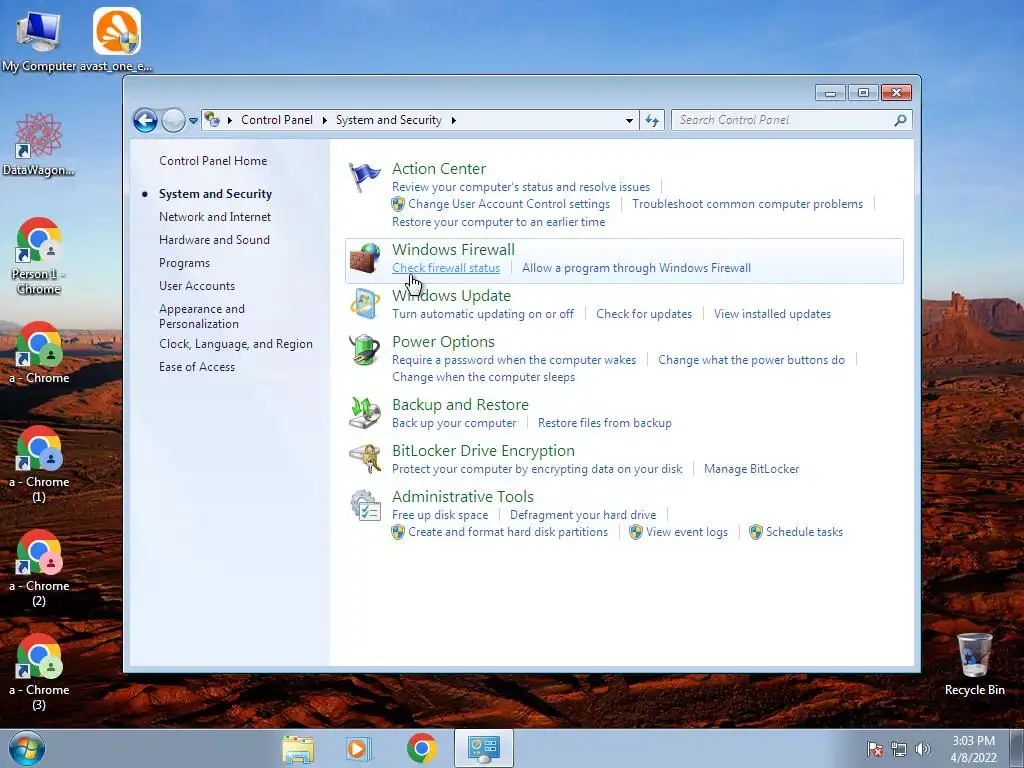Open Ease of Access category
Viewport: 1024px width, 768px height.
click(197, 366)
